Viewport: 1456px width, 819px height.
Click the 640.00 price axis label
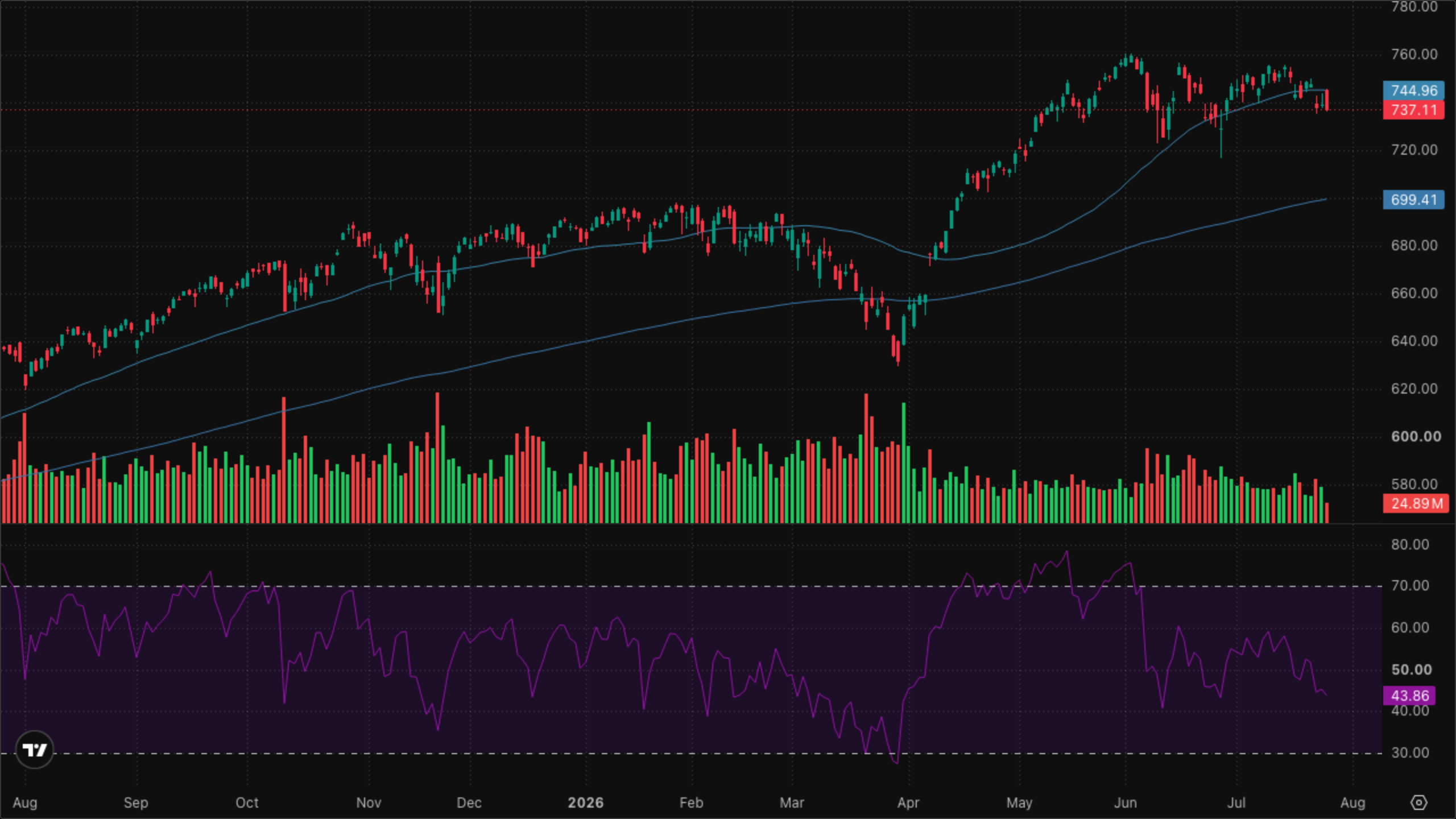[x=1414, y=341]
